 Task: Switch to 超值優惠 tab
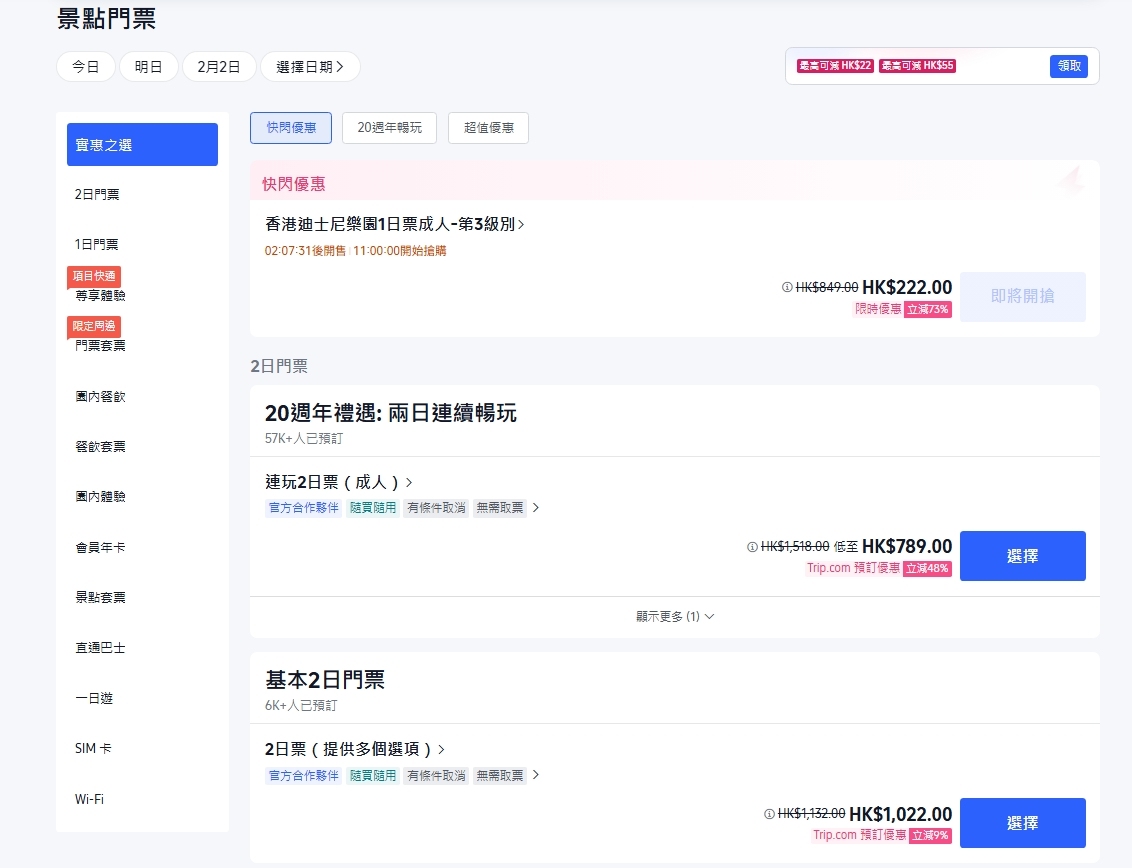488,128
